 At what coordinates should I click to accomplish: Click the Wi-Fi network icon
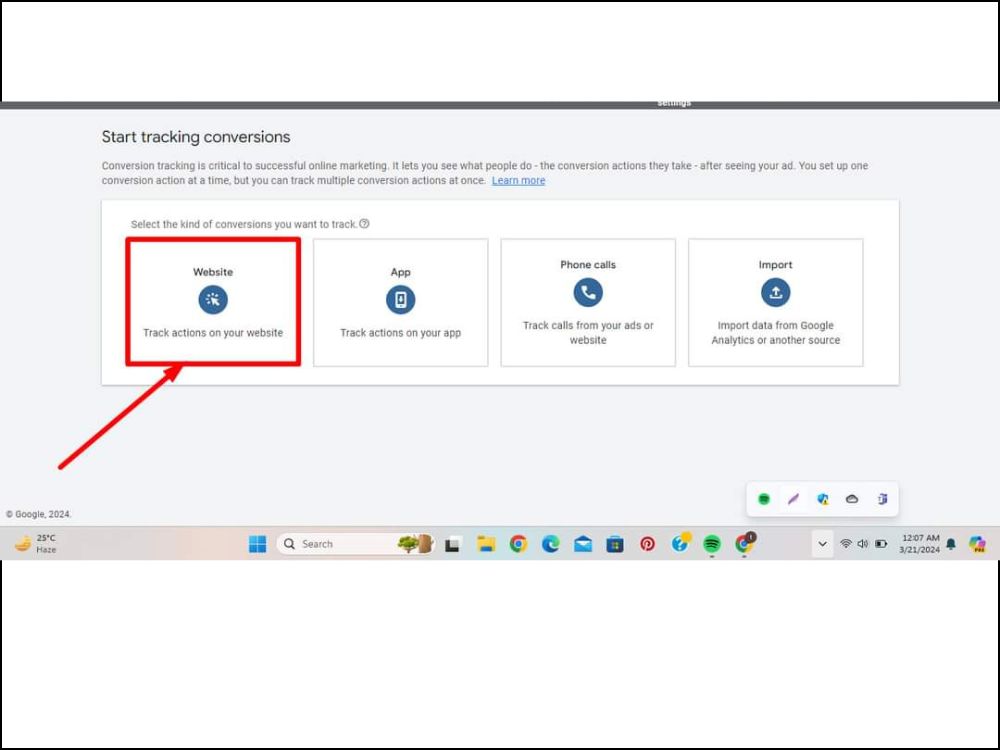tap(846, 543)
